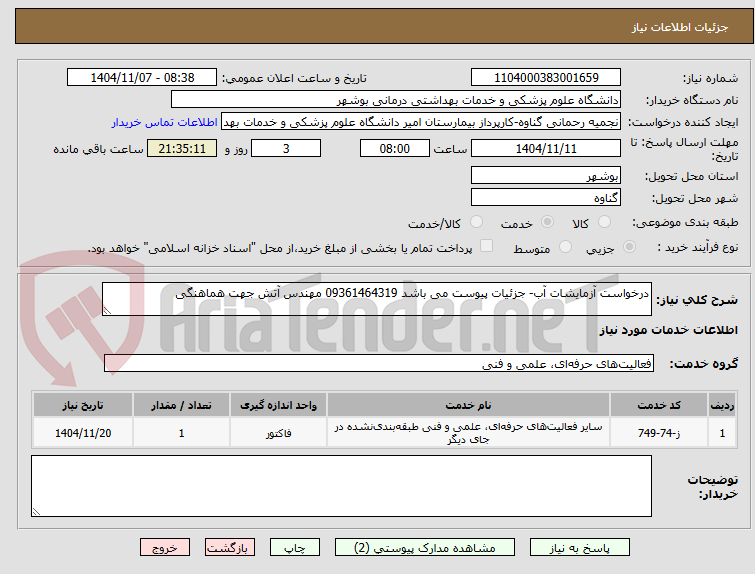The width and height of the screenshot is (755, 574).
Task: Click مشاهده مدارک پیوستی (2) button
Action: [425, 548]
